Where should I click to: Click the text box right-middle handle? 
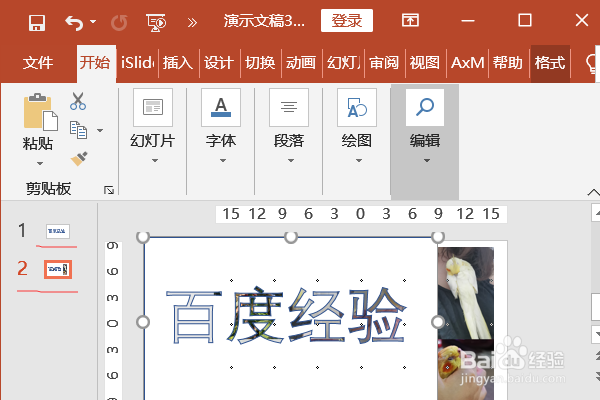coord(438,322)
